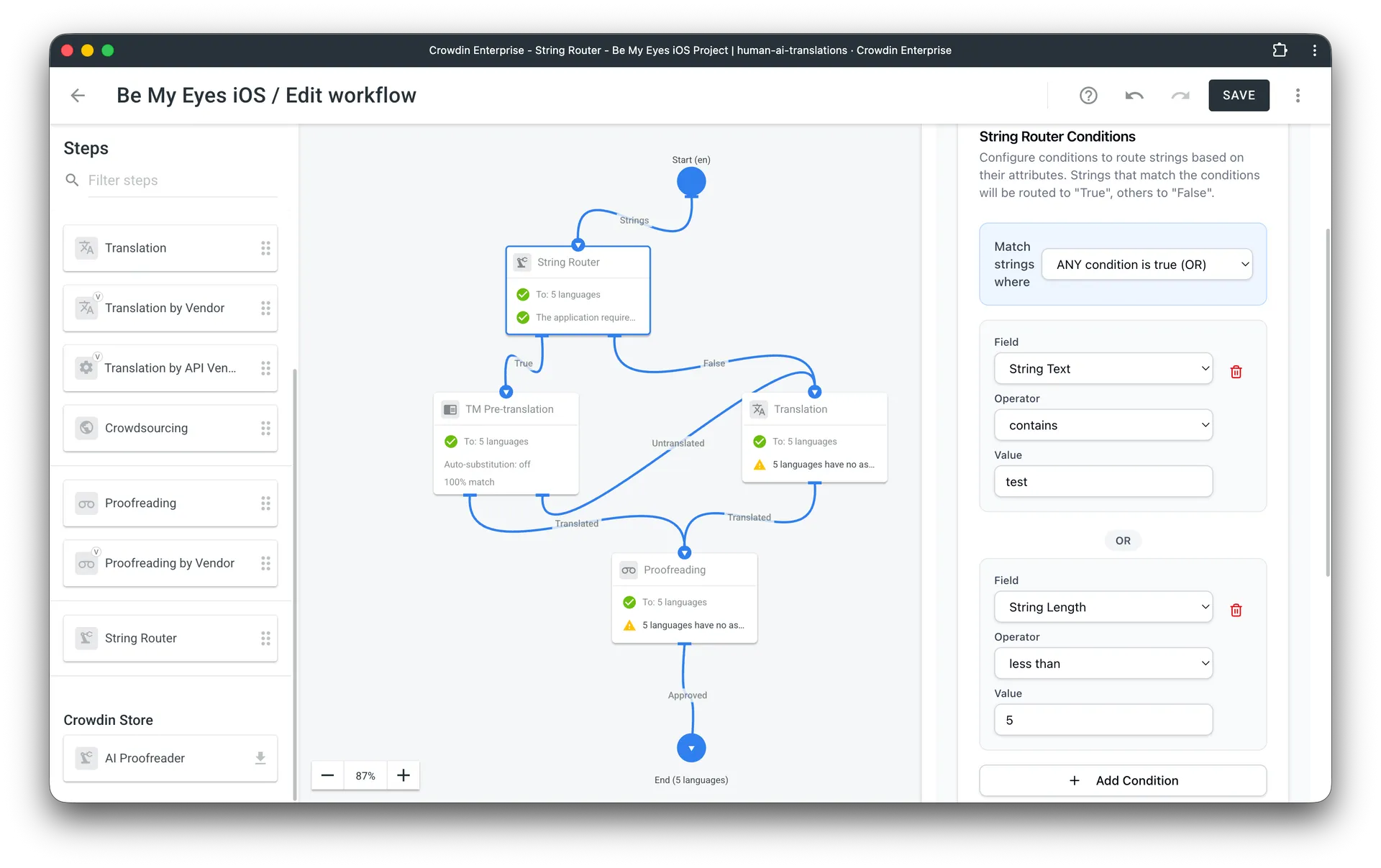This screenshot has height=868, width=1381.
Task: Select the TM Pre-translation node
Action: coord(509,409)
